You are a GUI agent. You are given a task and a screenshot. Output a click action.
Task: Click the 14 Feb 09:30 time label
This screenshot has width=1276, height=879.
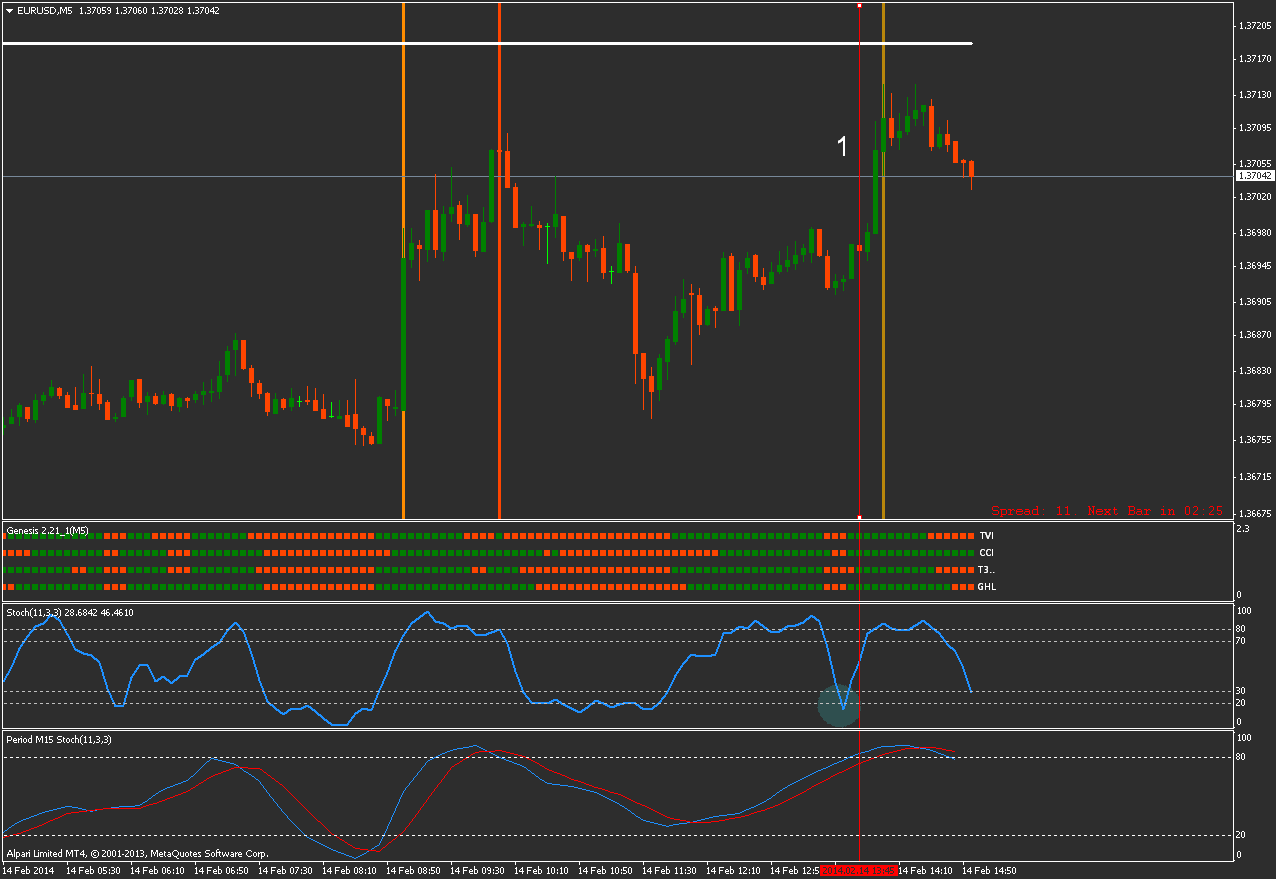pos(477,871)
